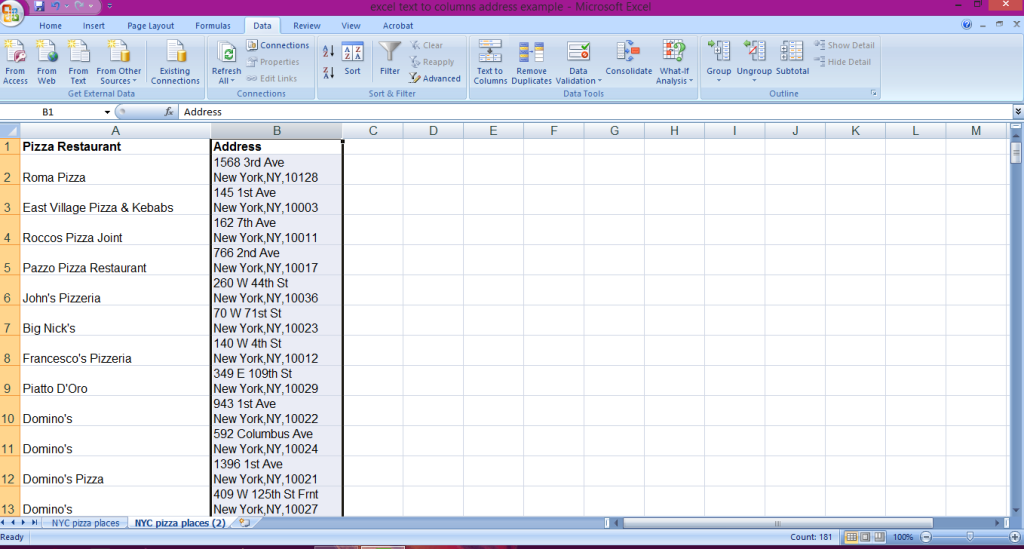Open What-If Analysis menu

(x=674, y=62)
